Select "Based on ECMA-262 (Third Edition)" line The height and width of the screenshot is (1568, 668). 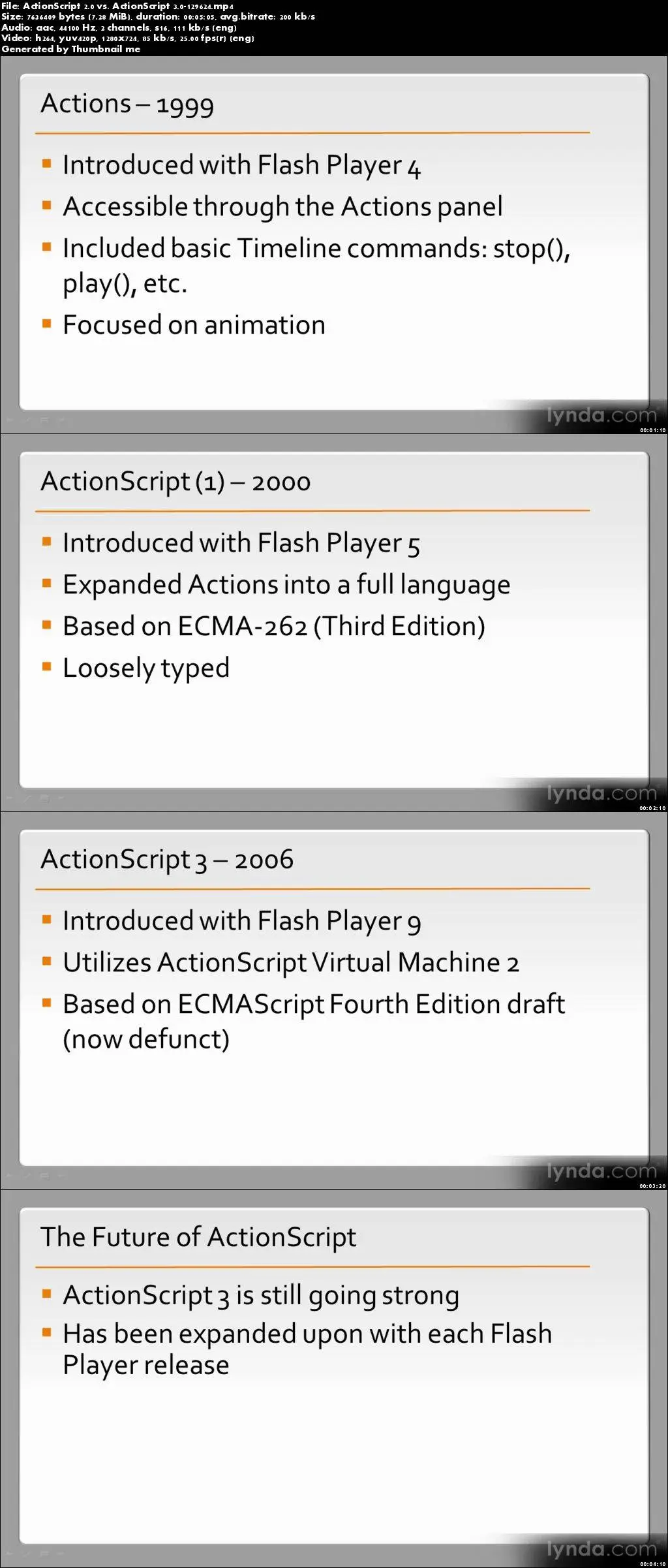click(x=274, y=627)
